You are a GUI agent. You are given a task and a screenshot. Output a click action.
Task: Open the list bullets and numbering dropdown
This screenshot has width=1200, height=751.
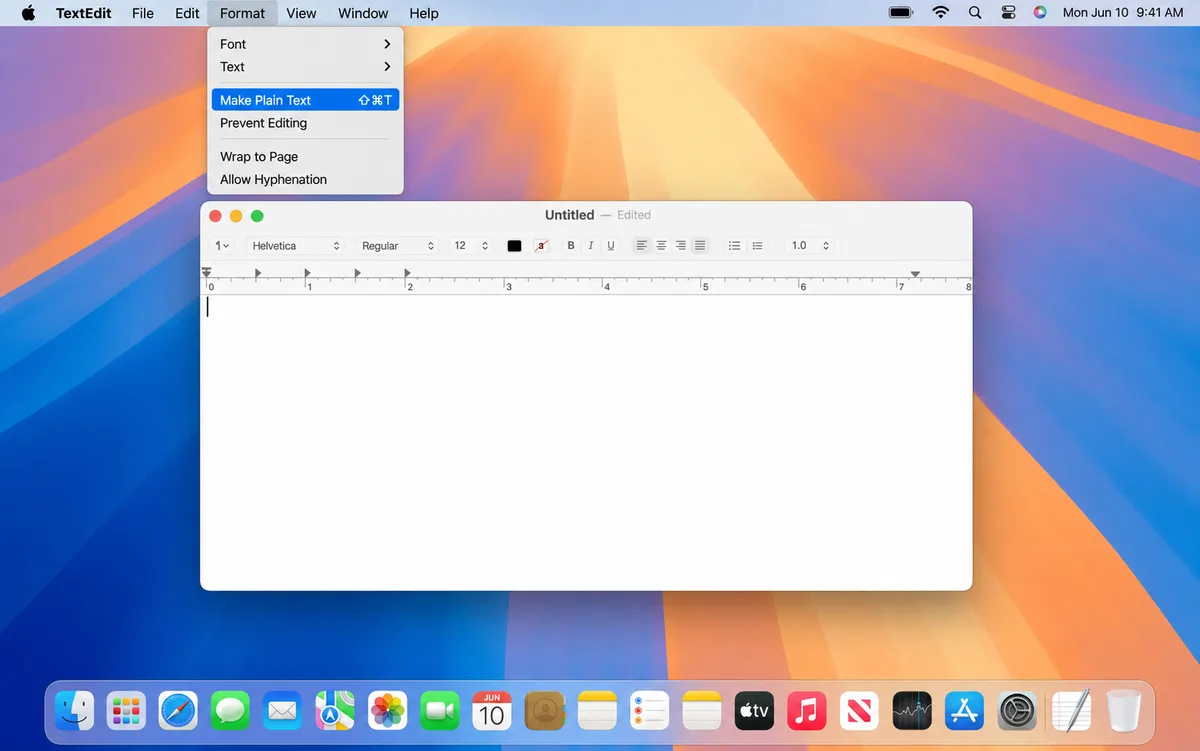(757, 246)
